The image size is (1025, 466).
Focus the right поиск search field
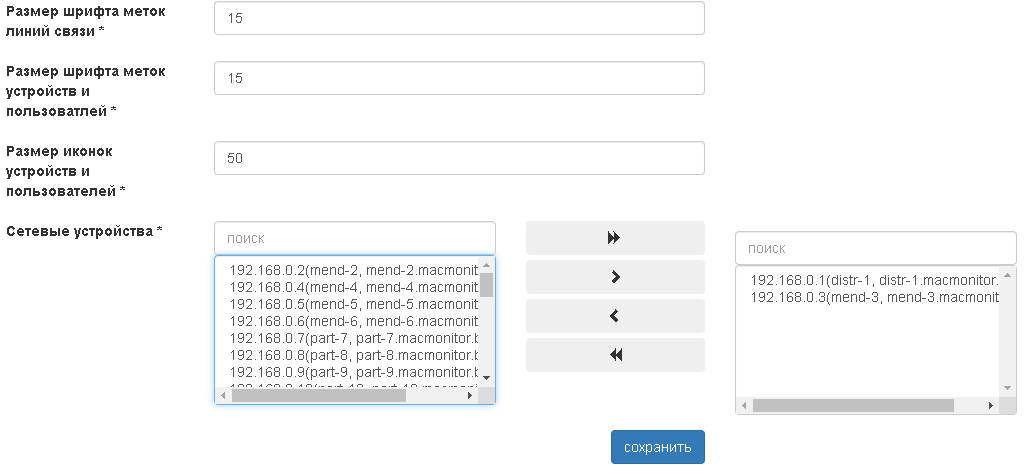click(875, 248)
